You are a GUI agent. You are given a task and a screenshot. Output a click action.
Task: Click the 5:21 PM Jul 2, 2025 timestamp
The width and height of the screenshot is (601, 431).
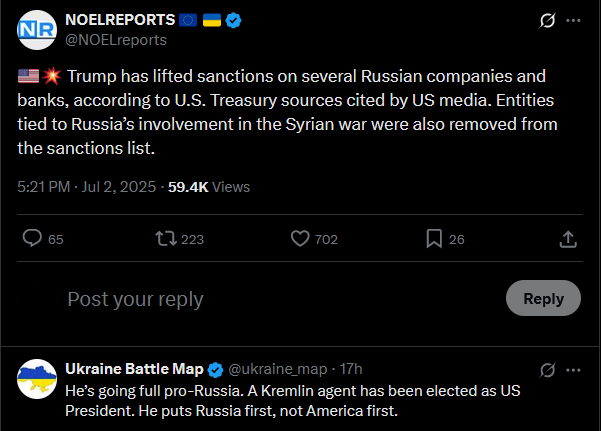click(87, 187)
